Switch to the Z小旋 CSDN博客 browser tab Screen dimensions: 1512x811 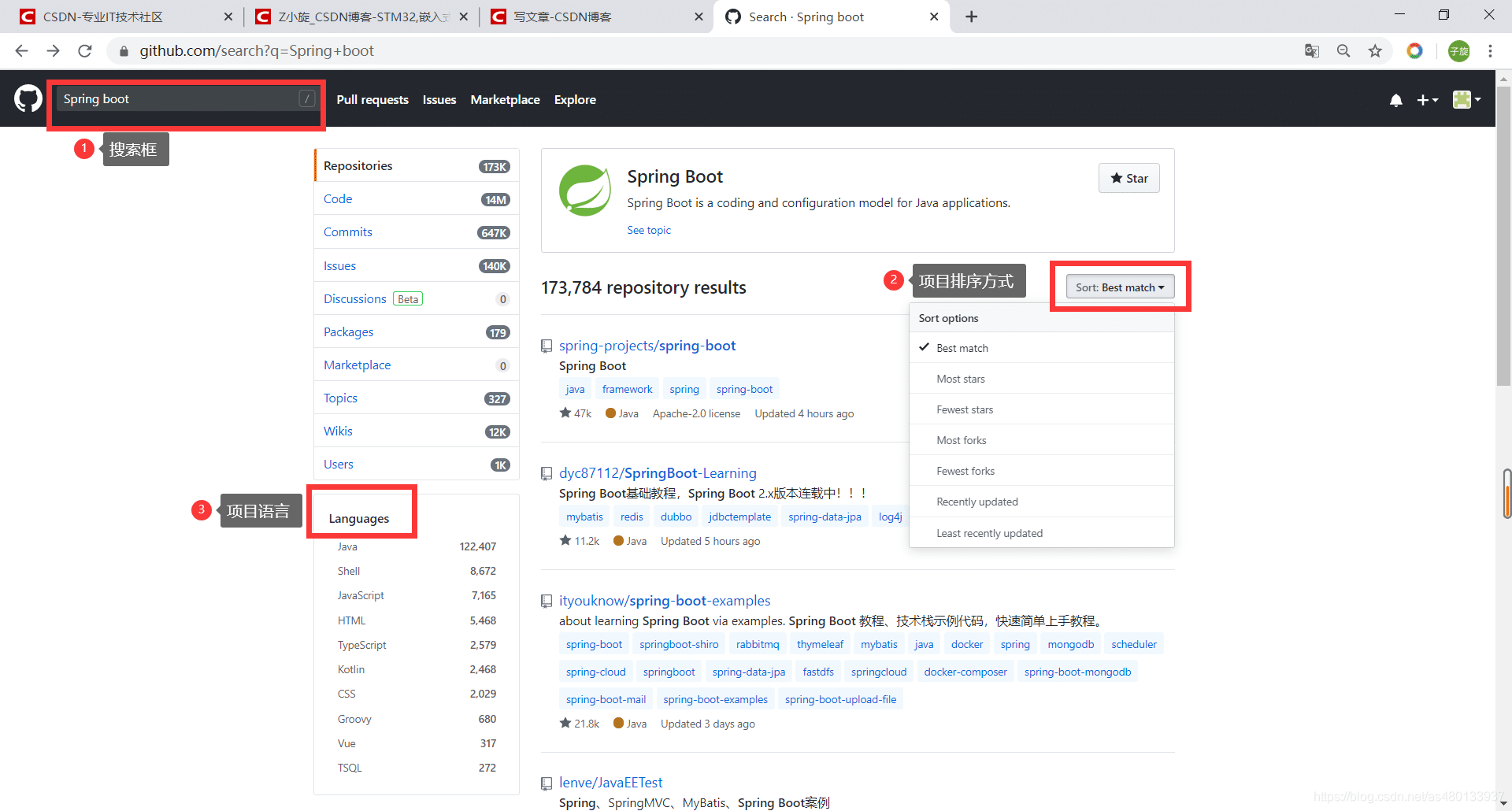pos(363,17)
